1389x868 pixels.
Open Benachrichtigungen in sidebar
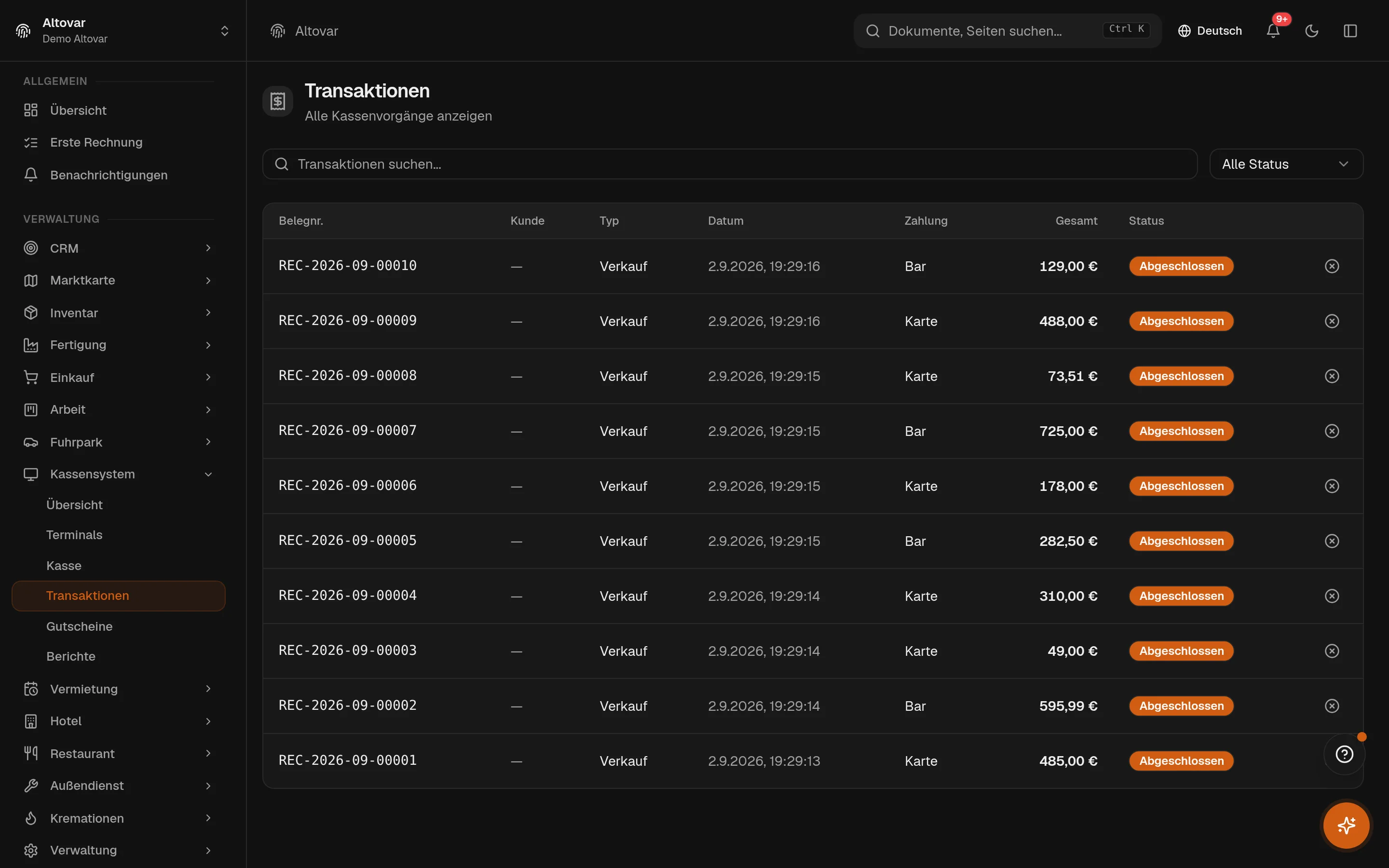118,175
